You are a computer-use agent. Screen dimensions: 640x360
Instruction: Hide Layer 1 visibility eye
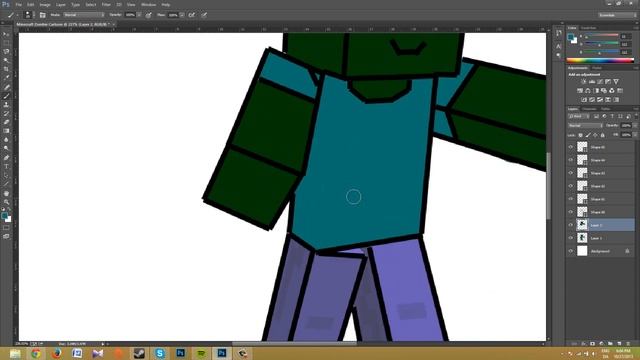(x=571, y=238)
